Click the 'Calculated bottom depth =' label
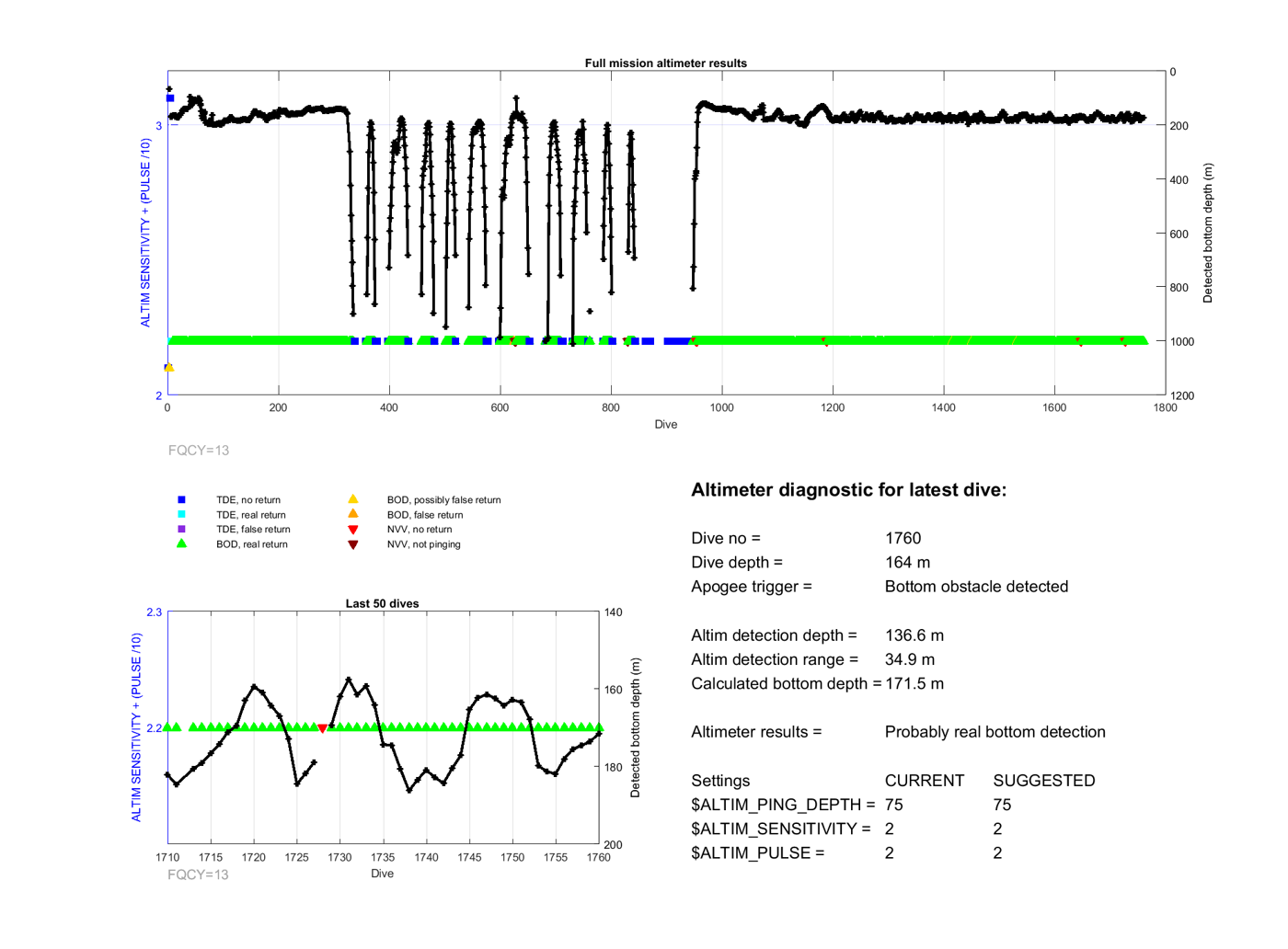The width and height of the screenshot is (1288, 949). coord(786,683)
